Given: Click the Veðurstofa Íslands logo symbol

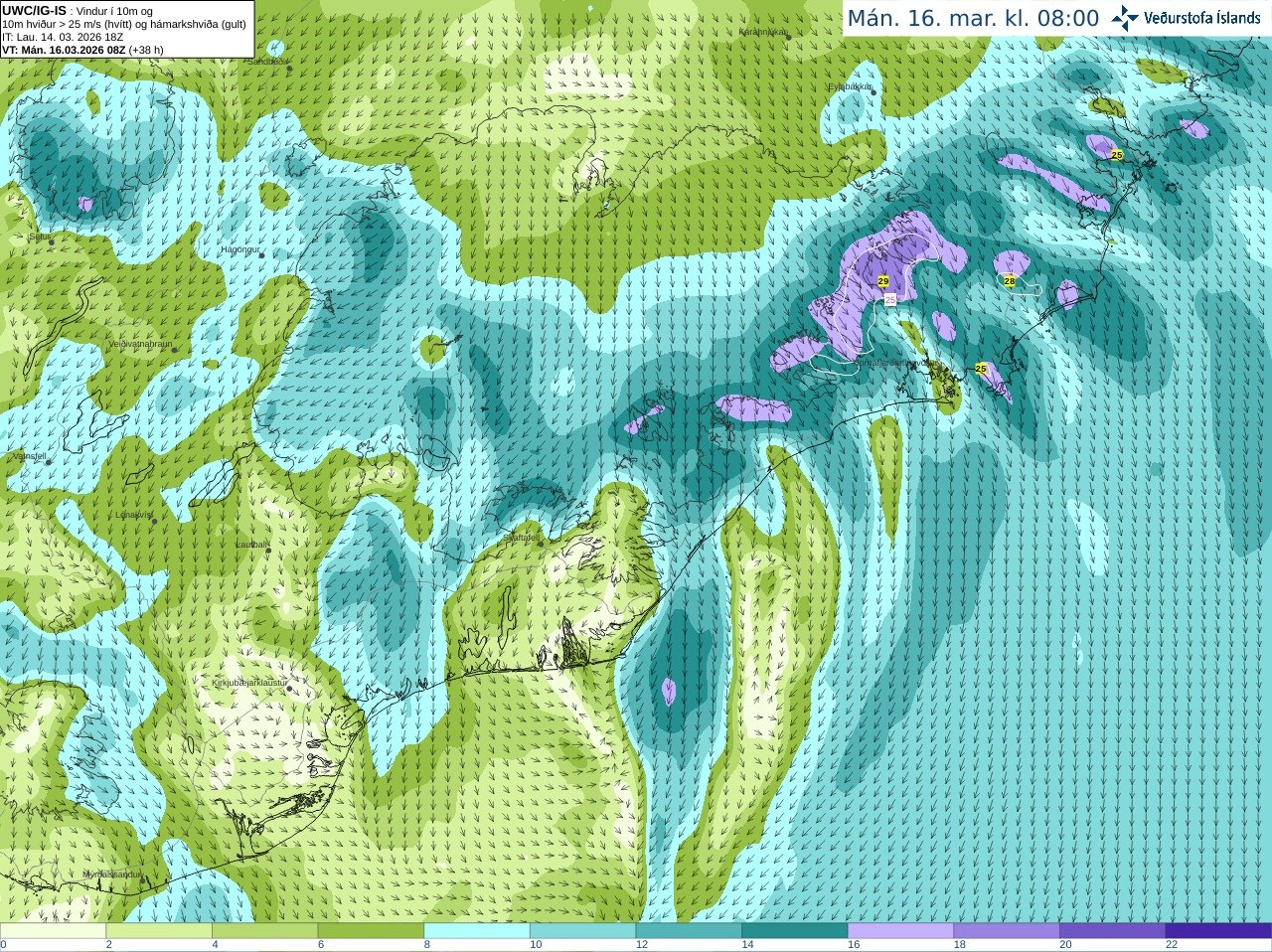Looking at the screenshot, I should 1125,18.
